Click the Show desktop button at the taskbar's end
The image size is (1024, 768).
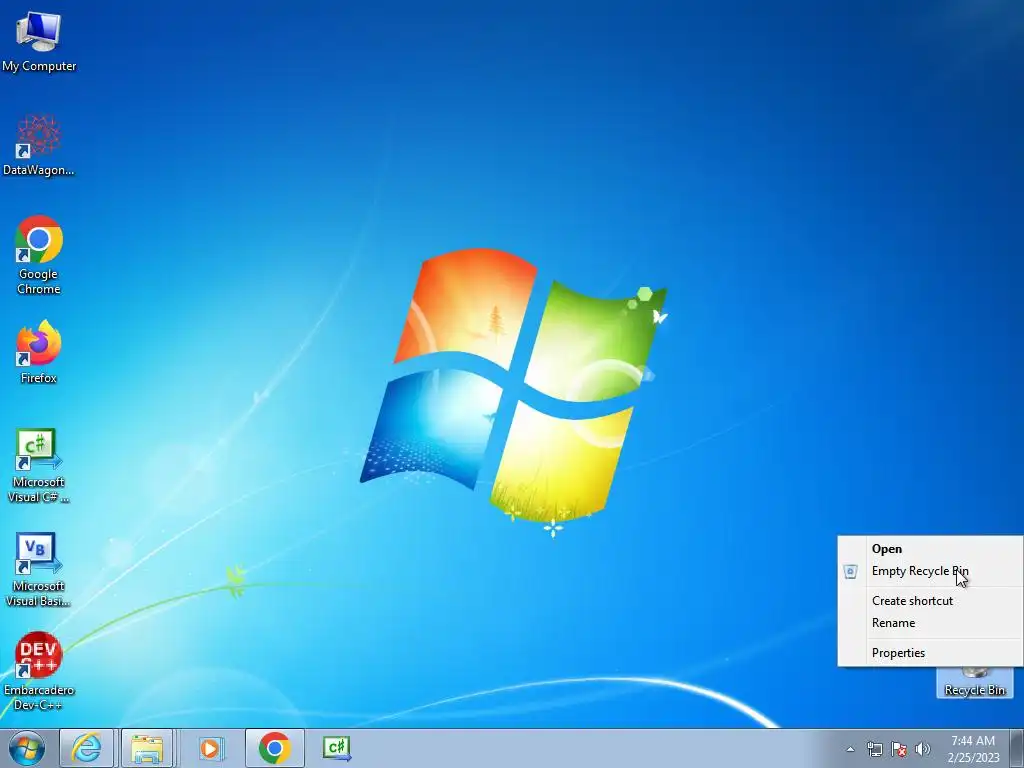pos(1017,748)
